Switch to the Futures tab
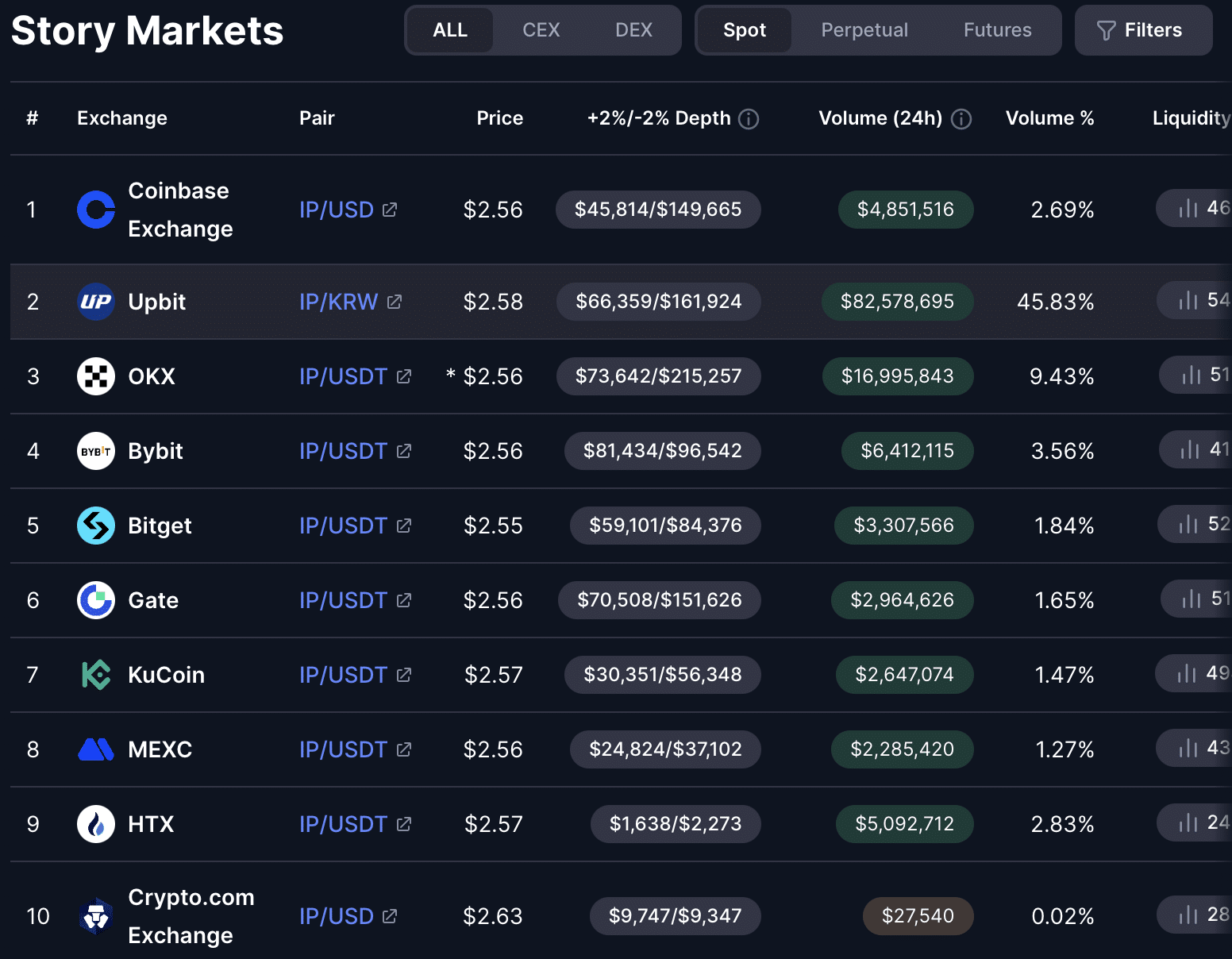The height and width of the screenshot is (959, 1232). [998, 30]
